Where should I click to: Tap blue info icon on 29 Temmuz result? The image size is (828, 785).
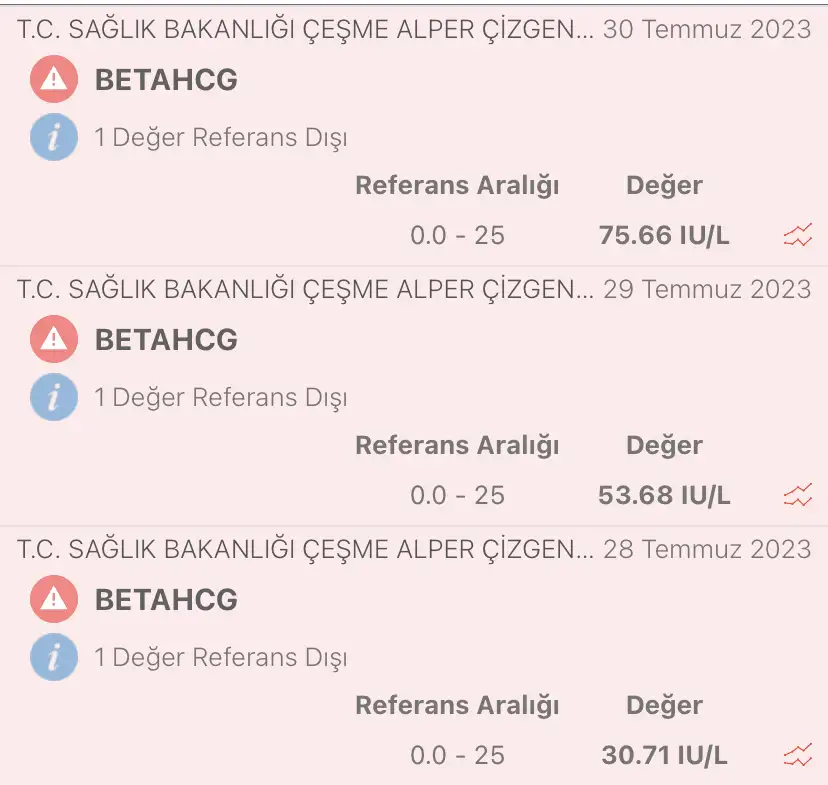(x=54, y=397)
